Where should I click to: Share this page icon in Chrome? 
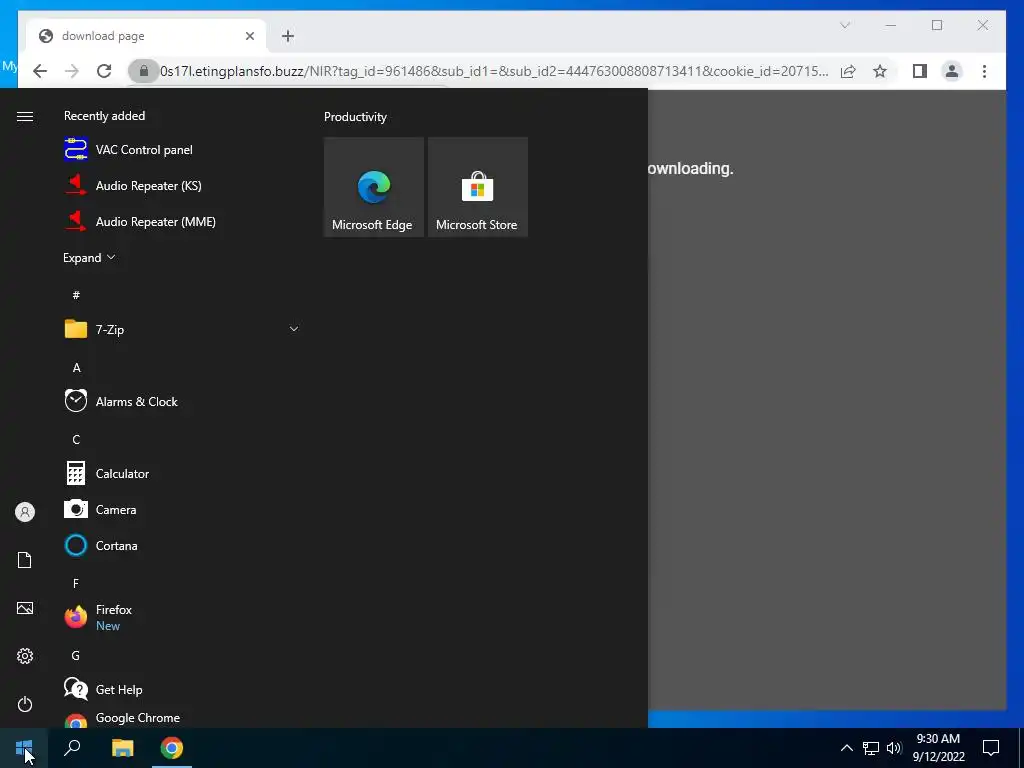click(x=848, y=71)
